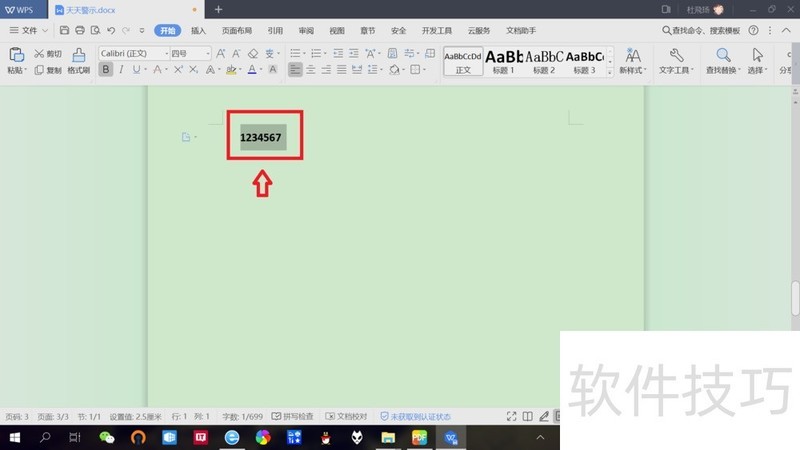This screenshot has width=800, height=450.
Task: Open the Find and Replace magnifier tool
Action: point(723,55)
